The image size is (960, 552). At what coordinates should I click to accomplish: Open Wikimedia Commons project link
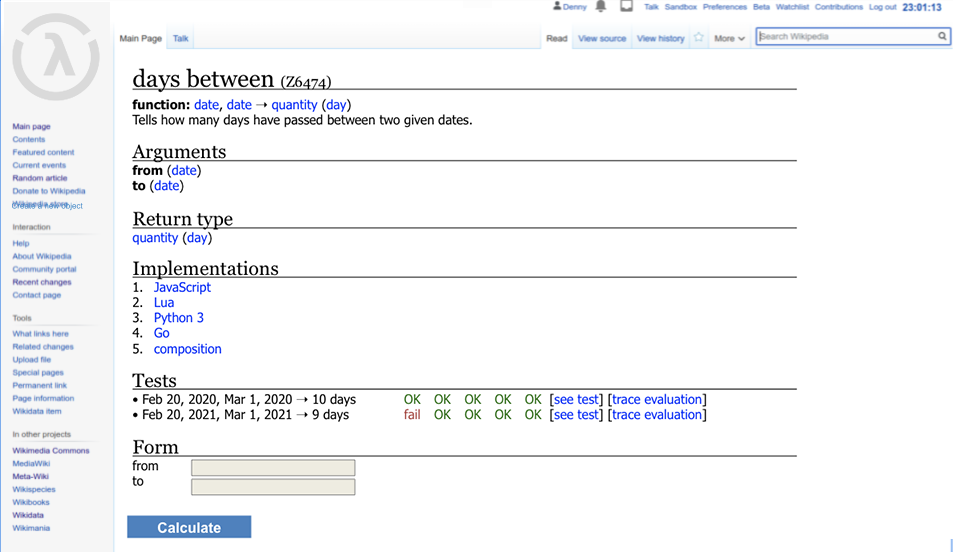51,450
